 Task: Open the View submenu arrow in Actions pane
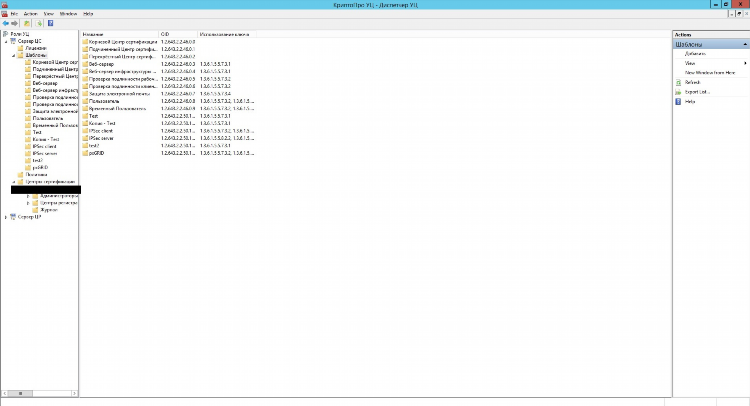[745, 63]
